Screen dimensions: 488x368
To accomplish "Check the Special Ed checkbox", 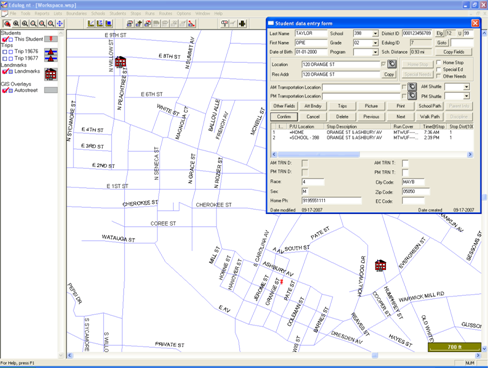I will [x=439, y=69].
